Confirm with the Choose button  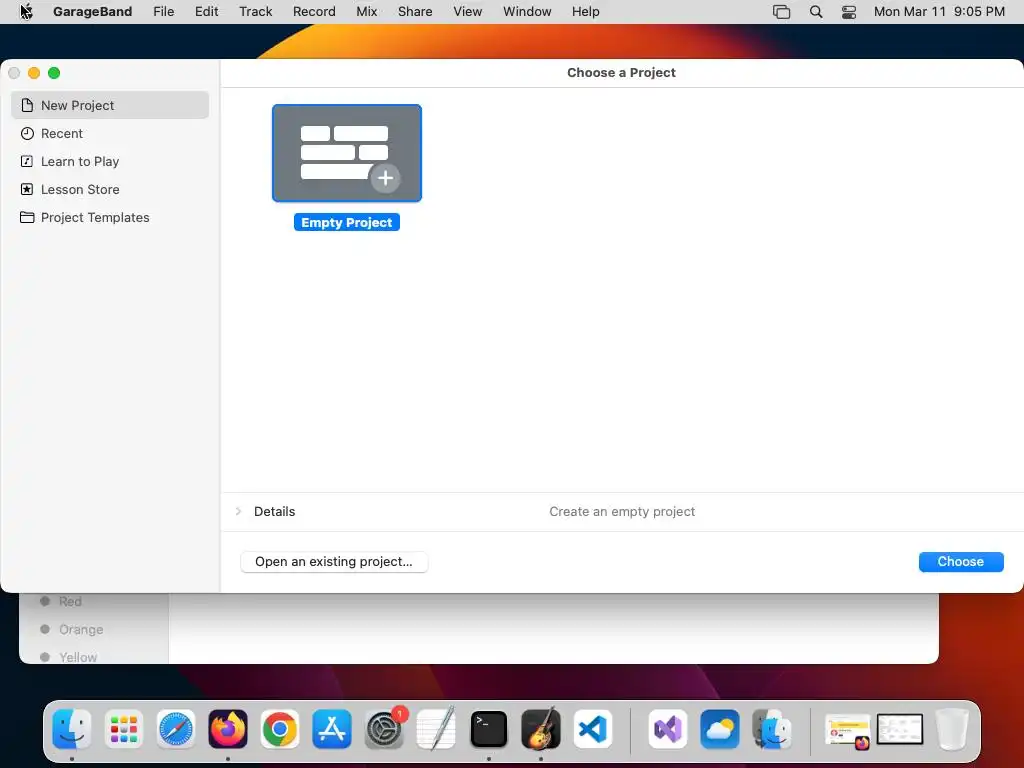tap(961, 562)
